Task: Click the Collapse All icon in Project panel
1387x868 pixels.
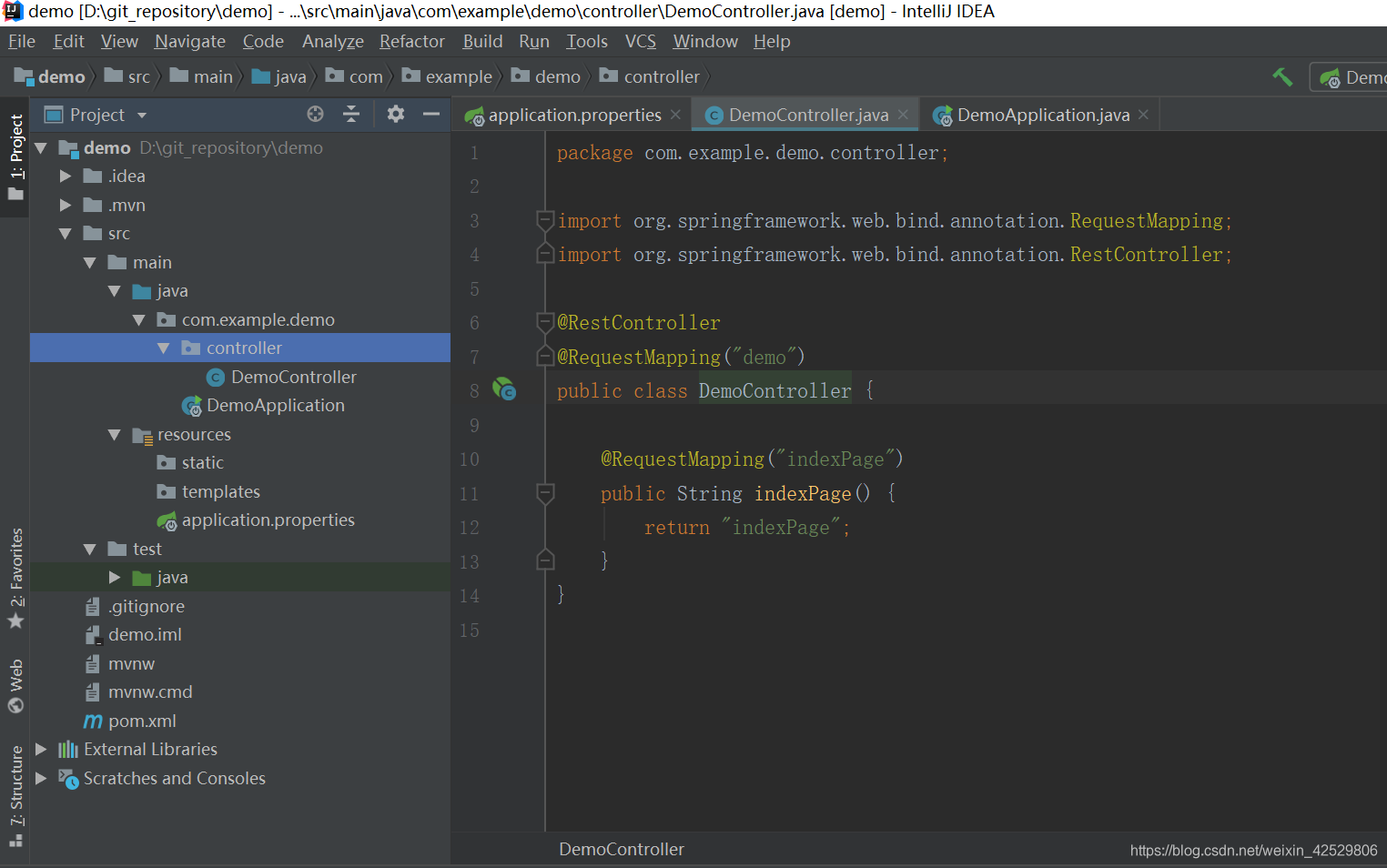Action: point(351,114)
